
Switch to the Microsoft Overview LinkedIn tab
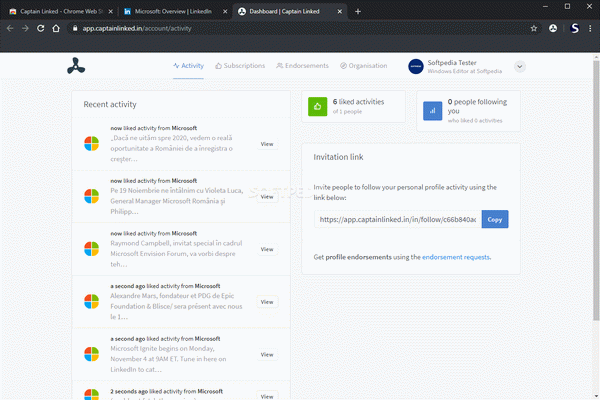click(x=172, y=11)
